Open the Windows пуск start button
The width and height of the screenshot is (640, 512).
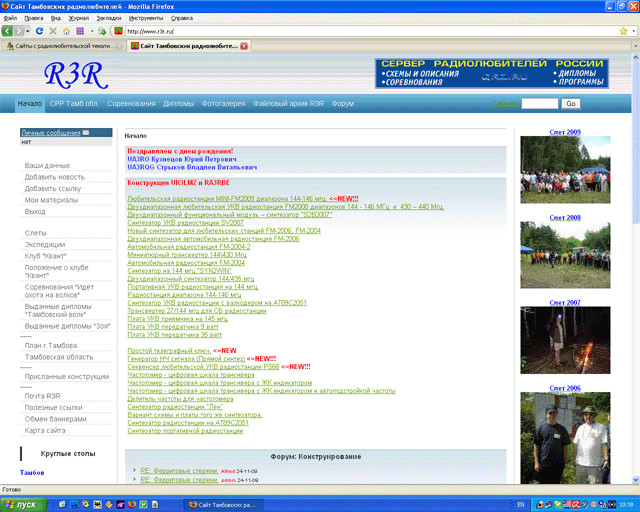pos(20,504)
